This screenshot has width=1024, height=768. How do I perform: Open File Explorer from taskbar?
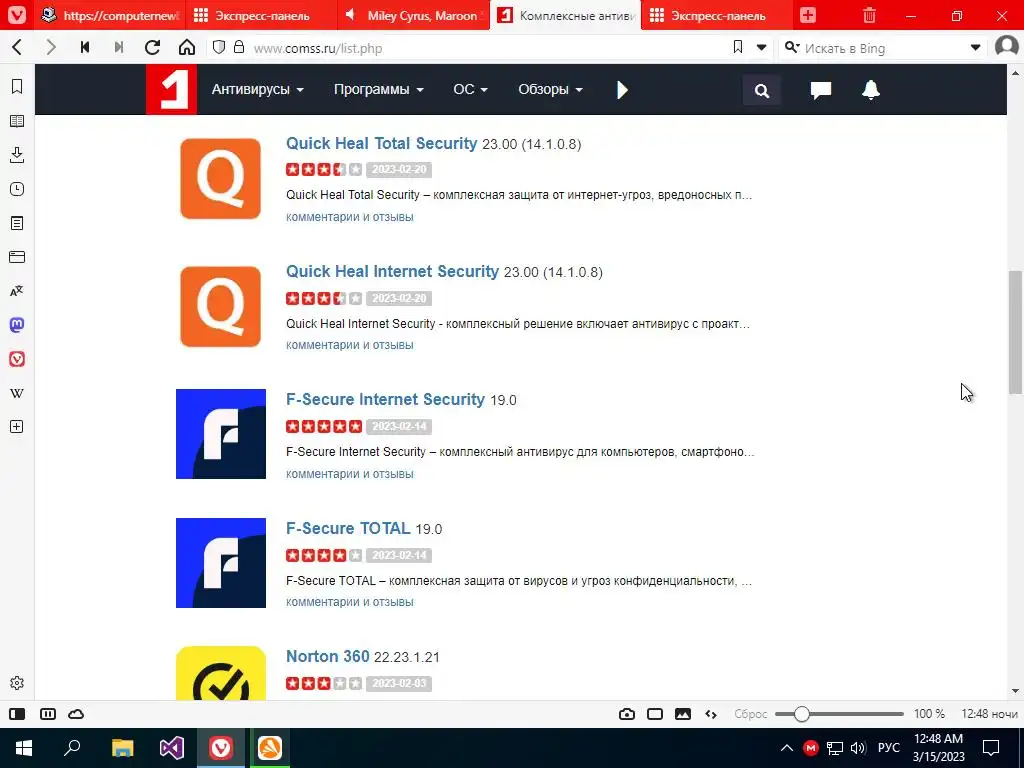[x=122, y=748]
